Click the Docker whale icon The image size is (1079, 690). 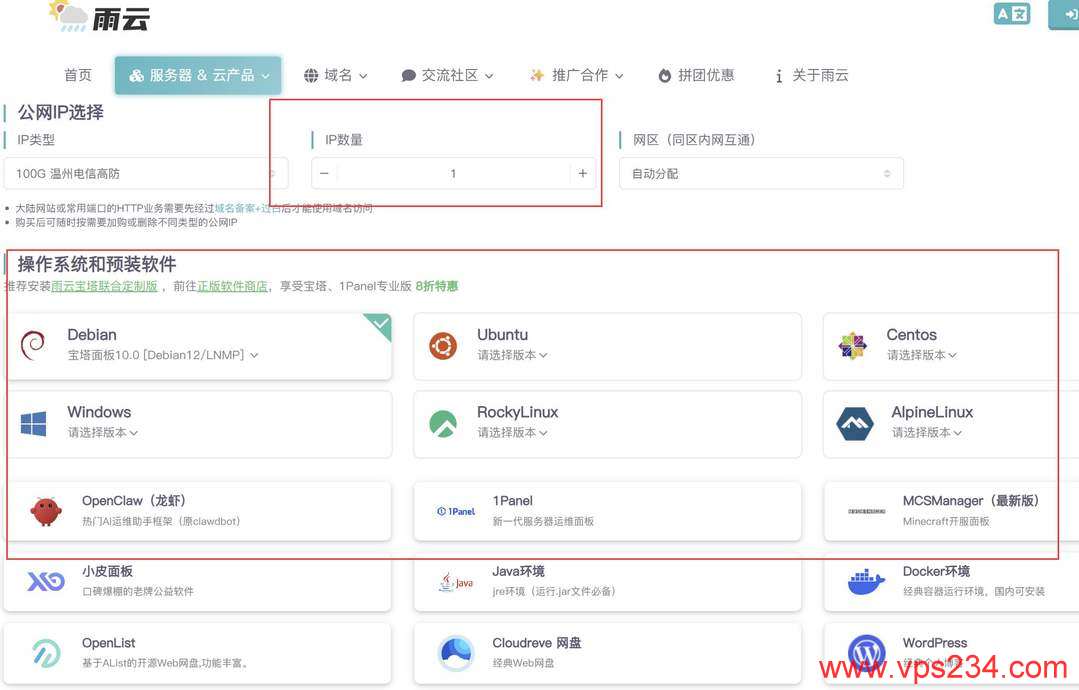point(866,582)
